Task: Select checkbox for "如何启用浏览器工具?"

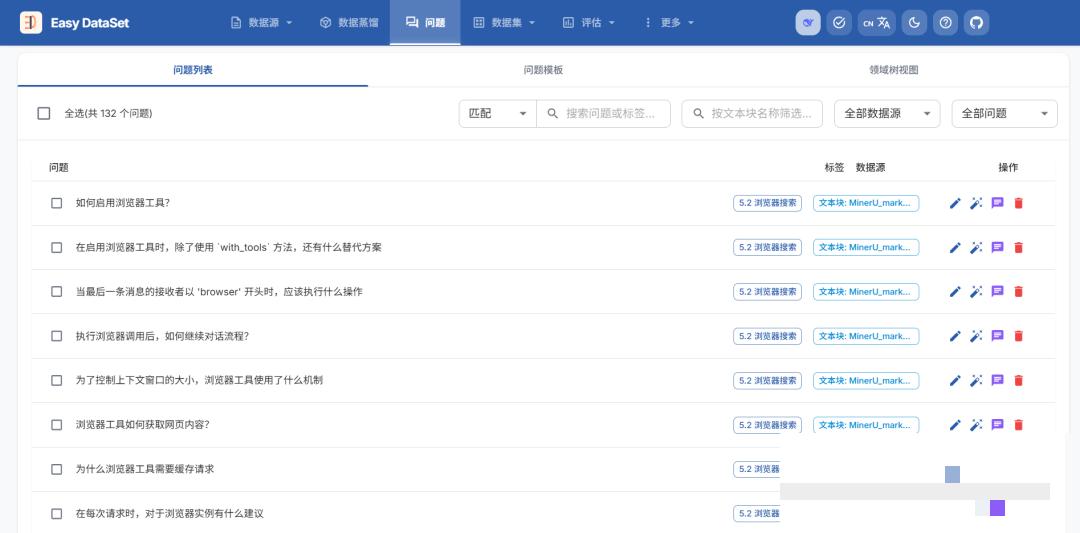Action: pyautogui.click(x=56, y=203)
